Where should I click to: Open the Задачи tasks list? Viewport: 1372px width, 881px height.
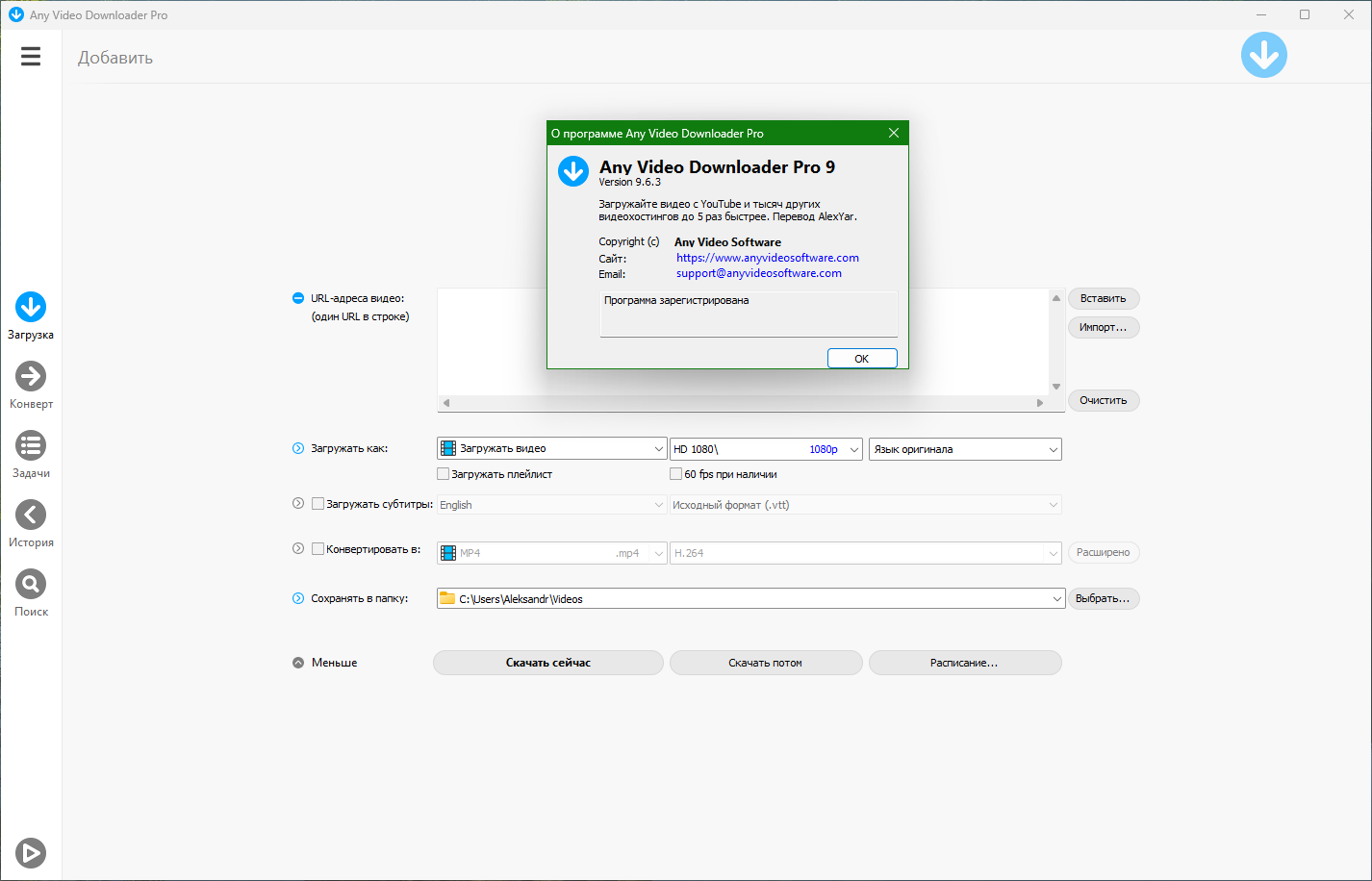tap(31, 455)
